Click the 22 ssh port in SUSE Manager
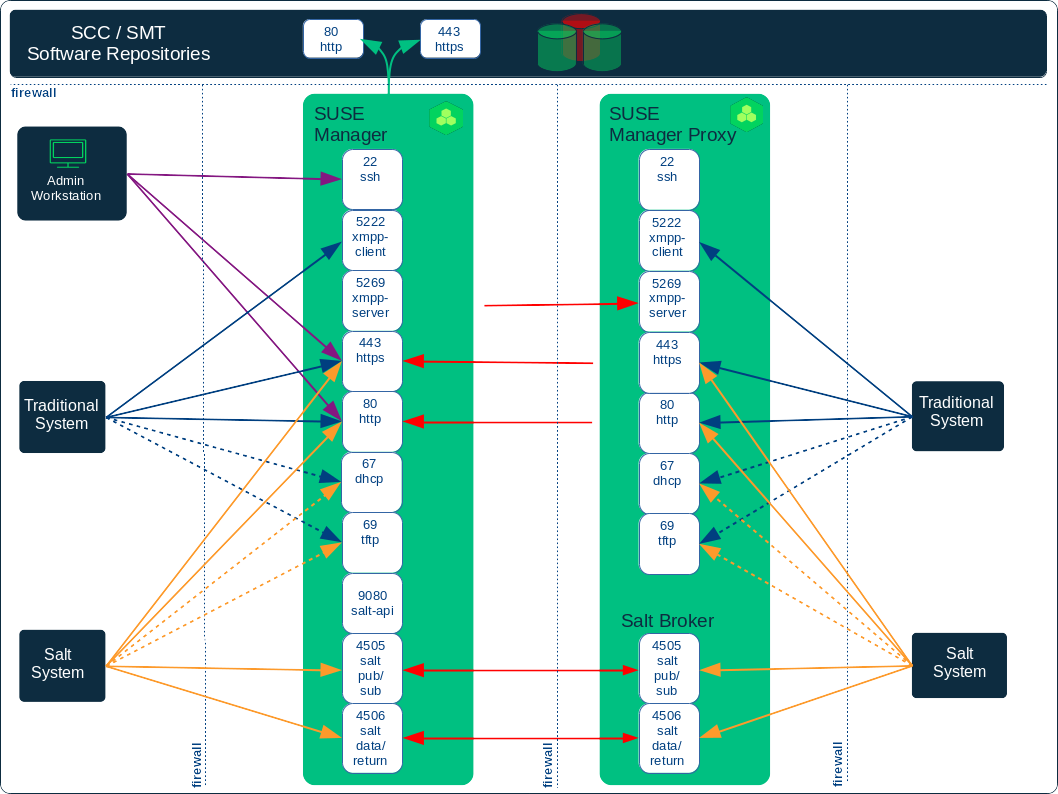 tap(371, 178)
